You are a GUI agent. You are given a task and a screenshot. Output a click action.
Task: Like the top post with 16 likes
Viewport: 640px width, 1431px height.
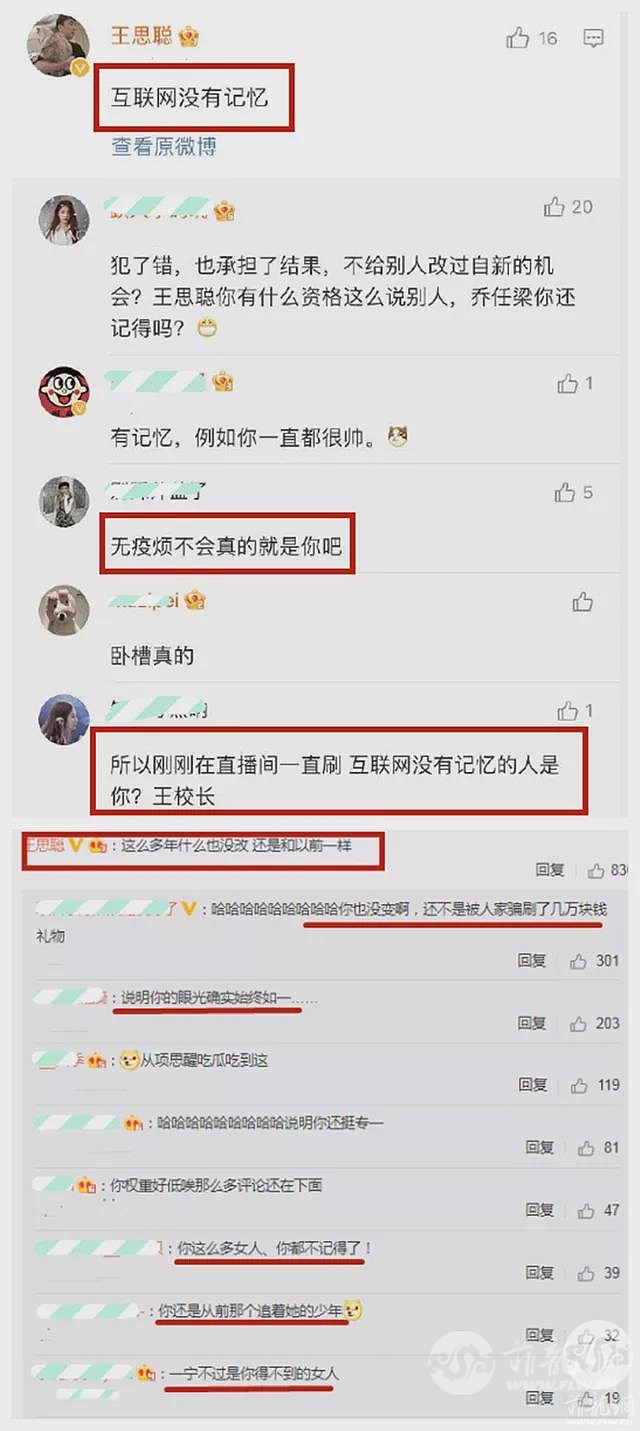(x=517, y=39)
